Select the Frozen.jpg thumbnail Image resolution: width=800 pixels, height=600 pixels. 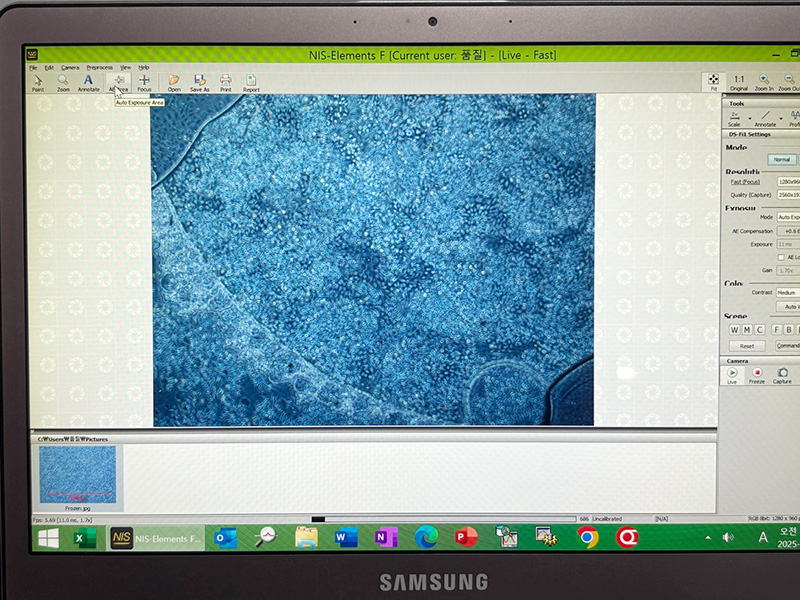coord(77,474)
